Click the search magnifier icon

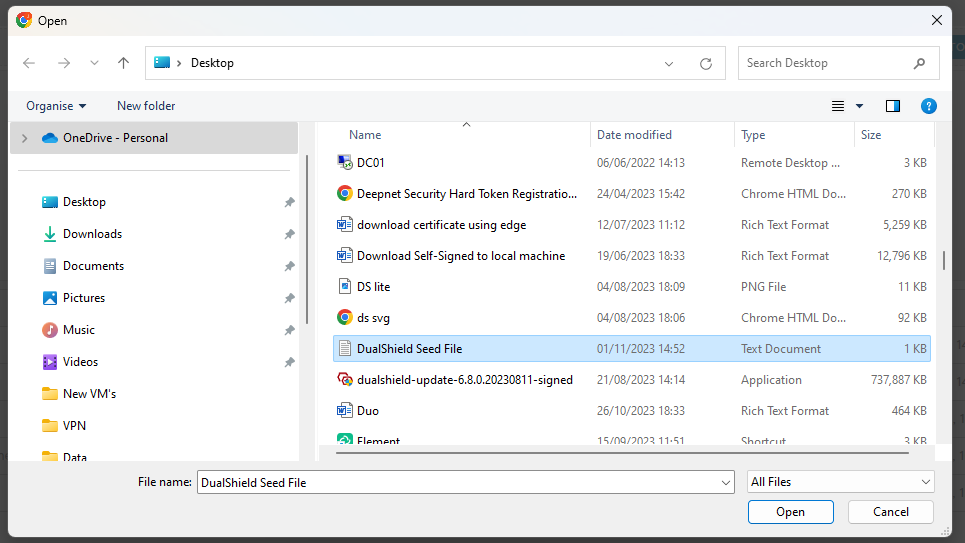click(919, 63)
